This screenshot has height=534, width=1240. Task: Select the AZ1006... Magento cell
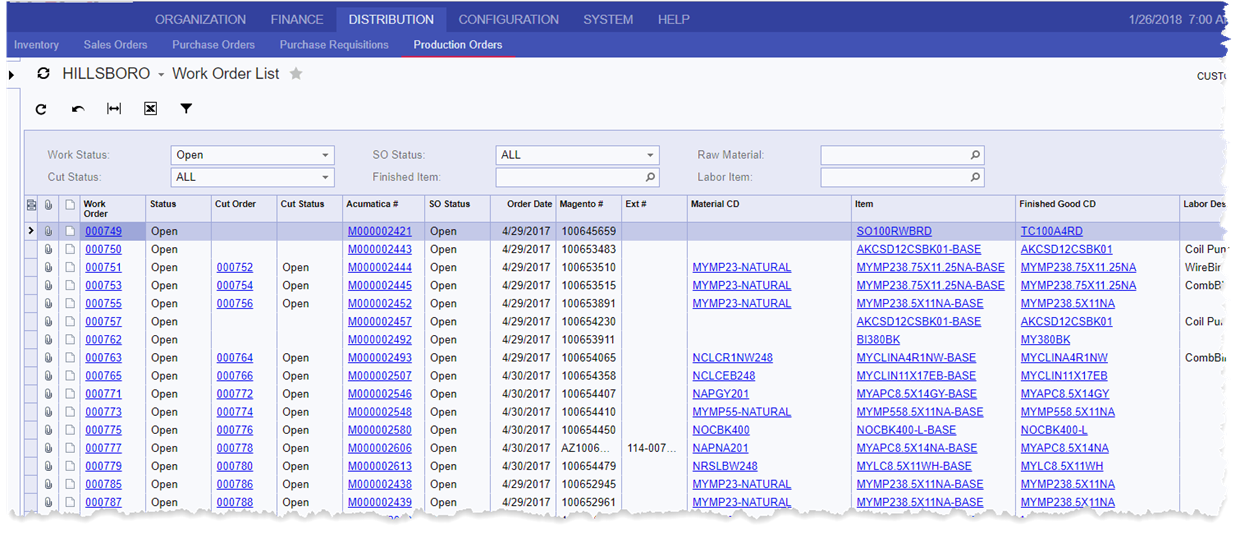point(589,448)
